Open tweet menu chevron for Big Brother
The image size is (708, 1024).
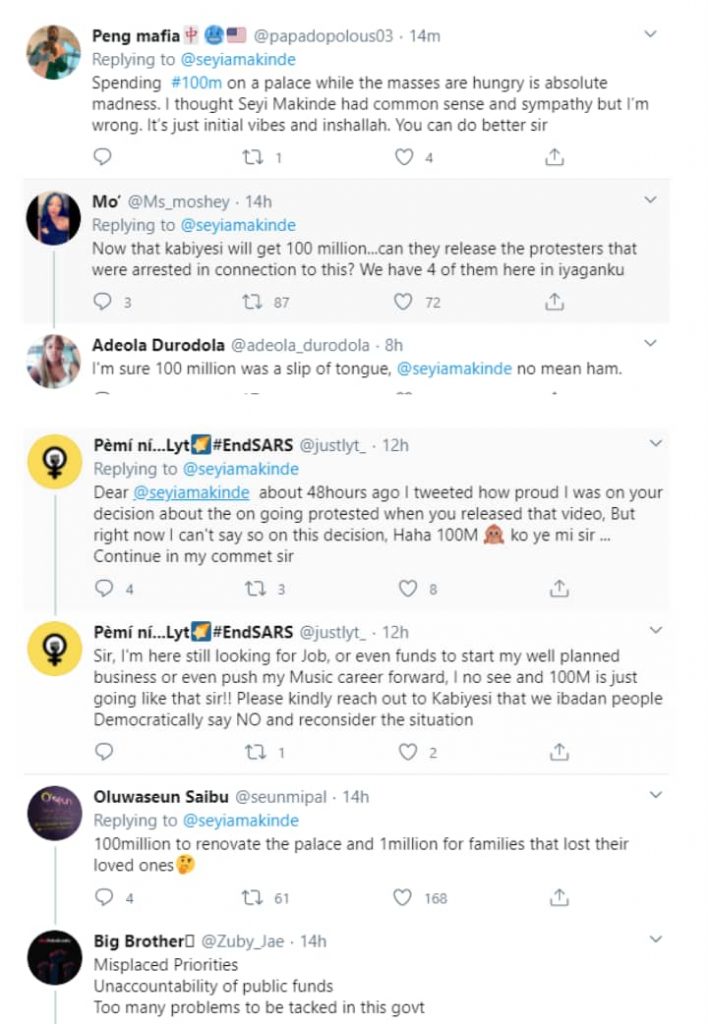point(656,940)
